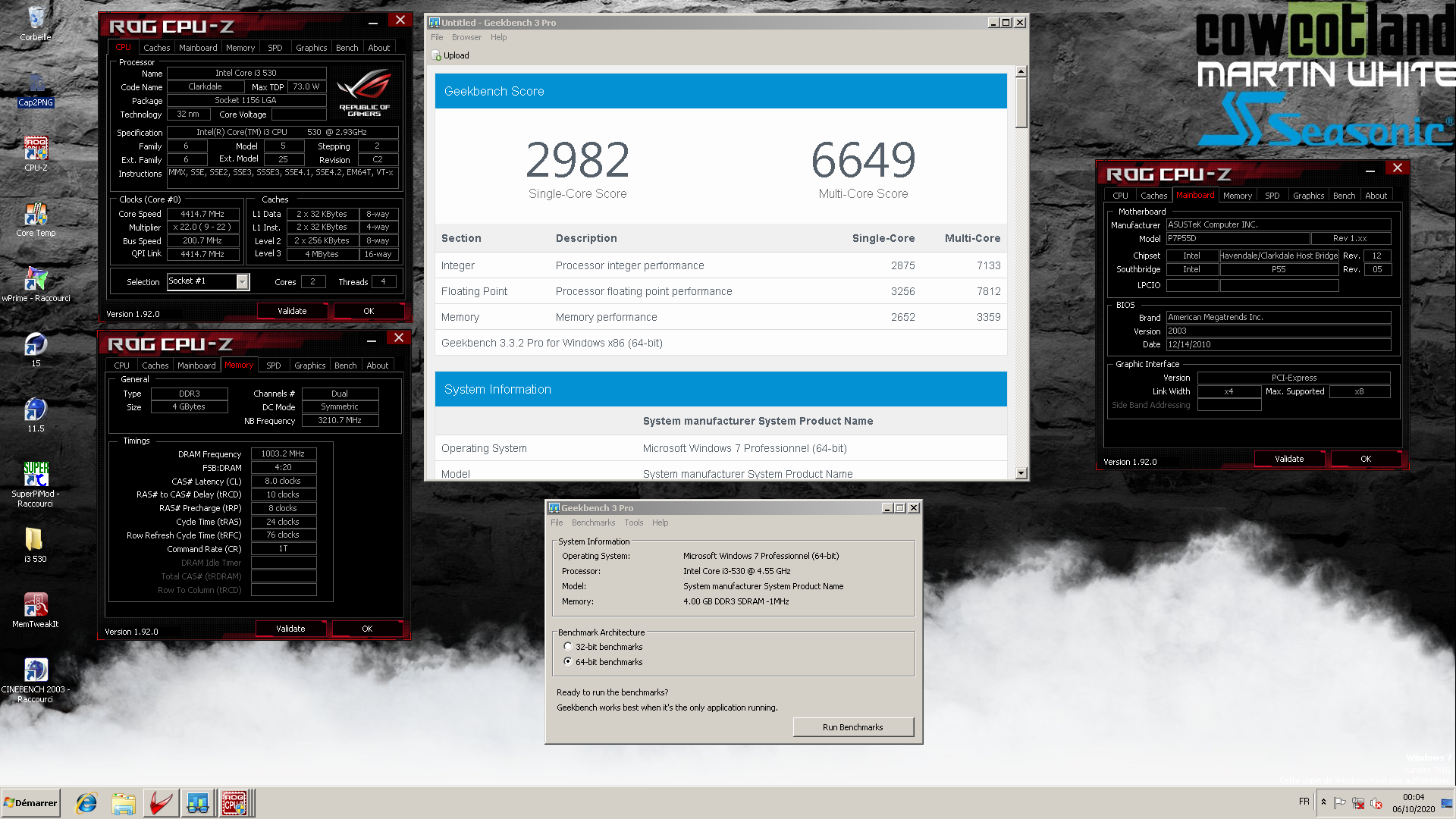Click OK in the memory CPU-Z window

[x=367, y=629]
